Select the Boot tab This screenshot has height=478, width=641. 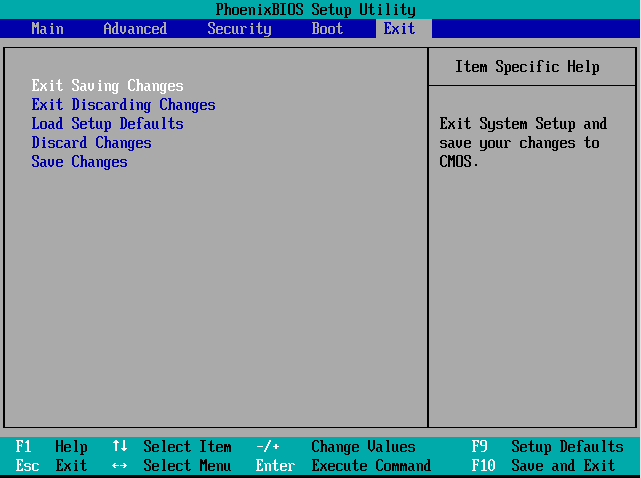click(327, 28)
